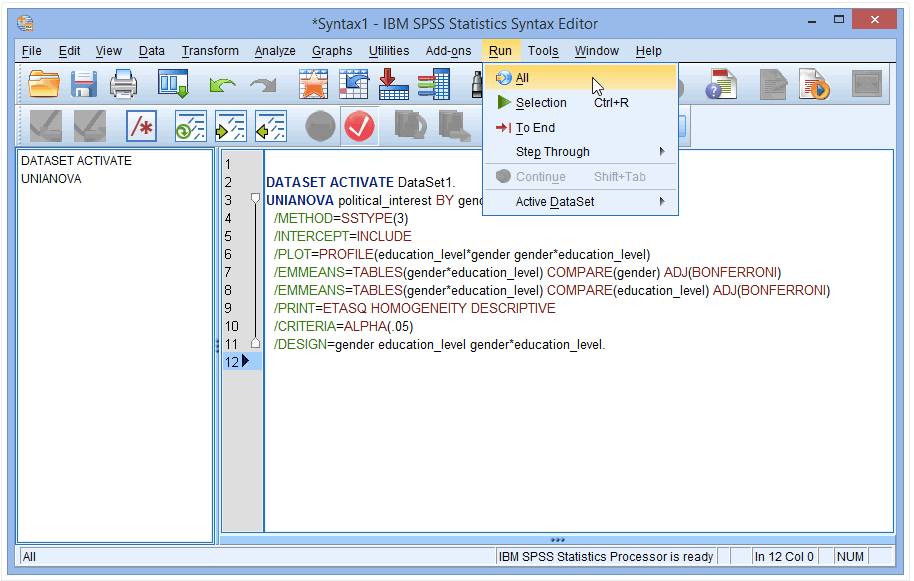Click the greyed-out document icon in the toolbar

click(x=774, y=84)
